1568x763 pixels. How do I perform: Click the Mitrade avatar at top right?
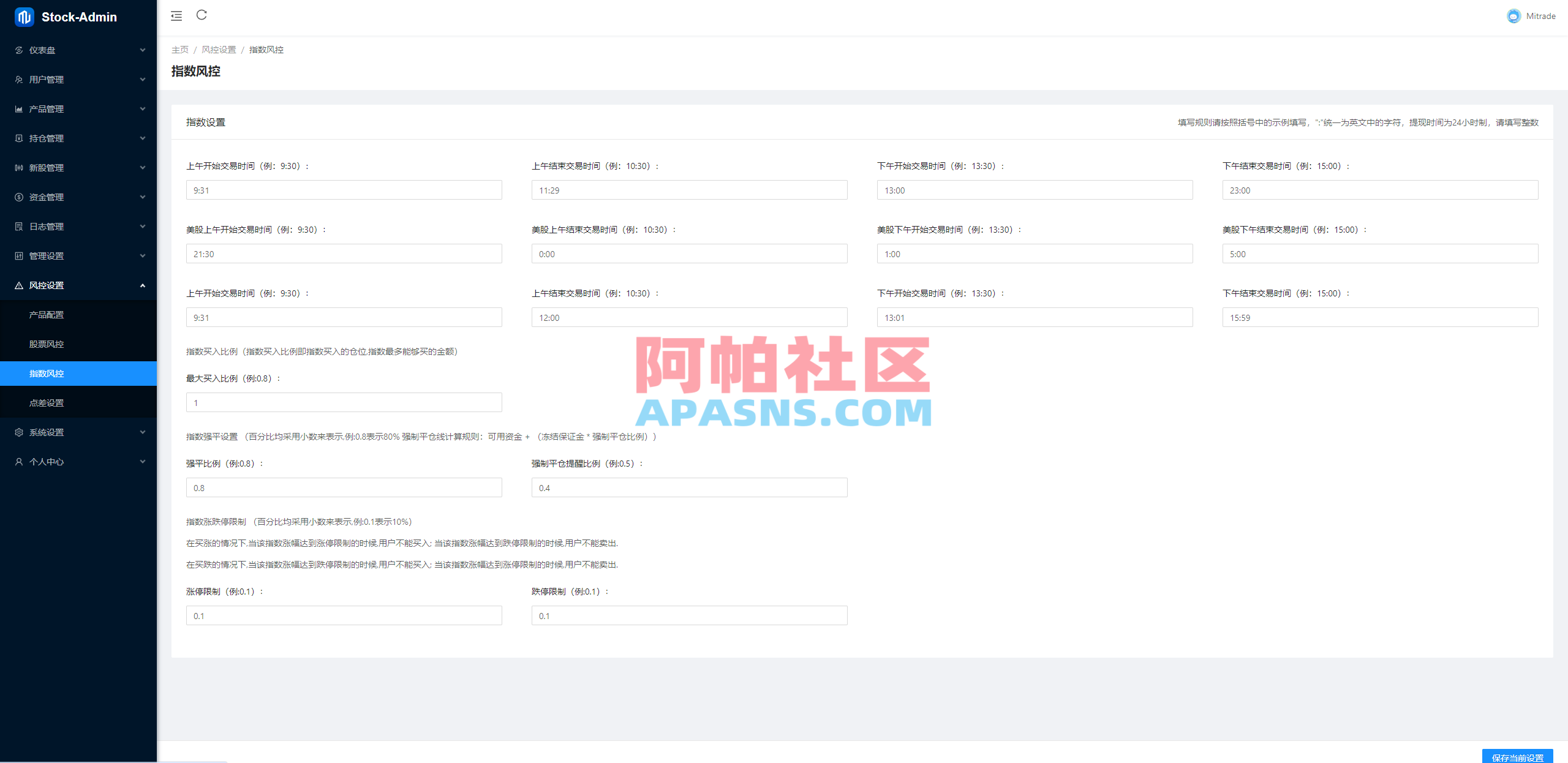(x=1513, y=16)
